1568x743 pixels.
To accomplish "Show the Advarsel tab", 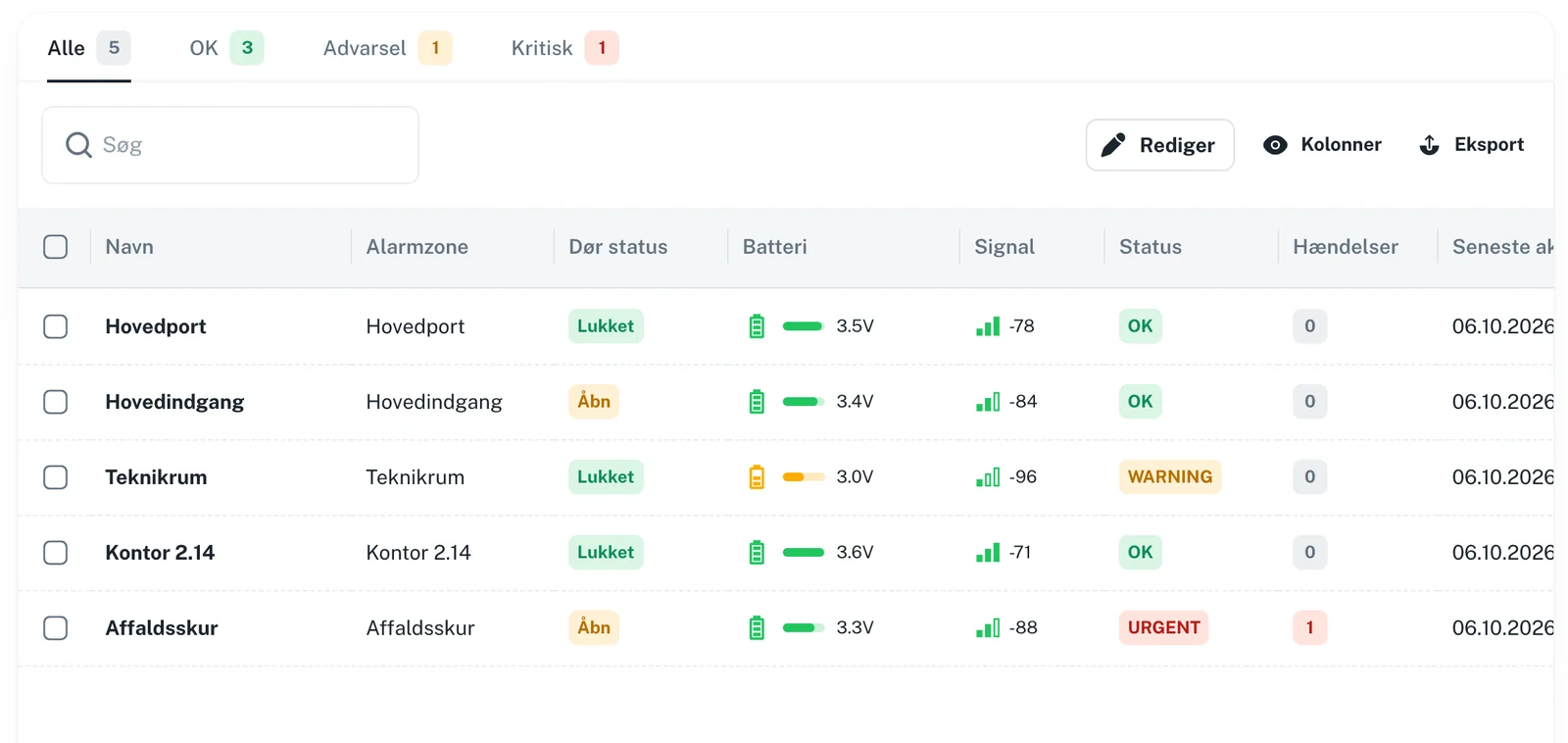I will (x=387, y=48).
